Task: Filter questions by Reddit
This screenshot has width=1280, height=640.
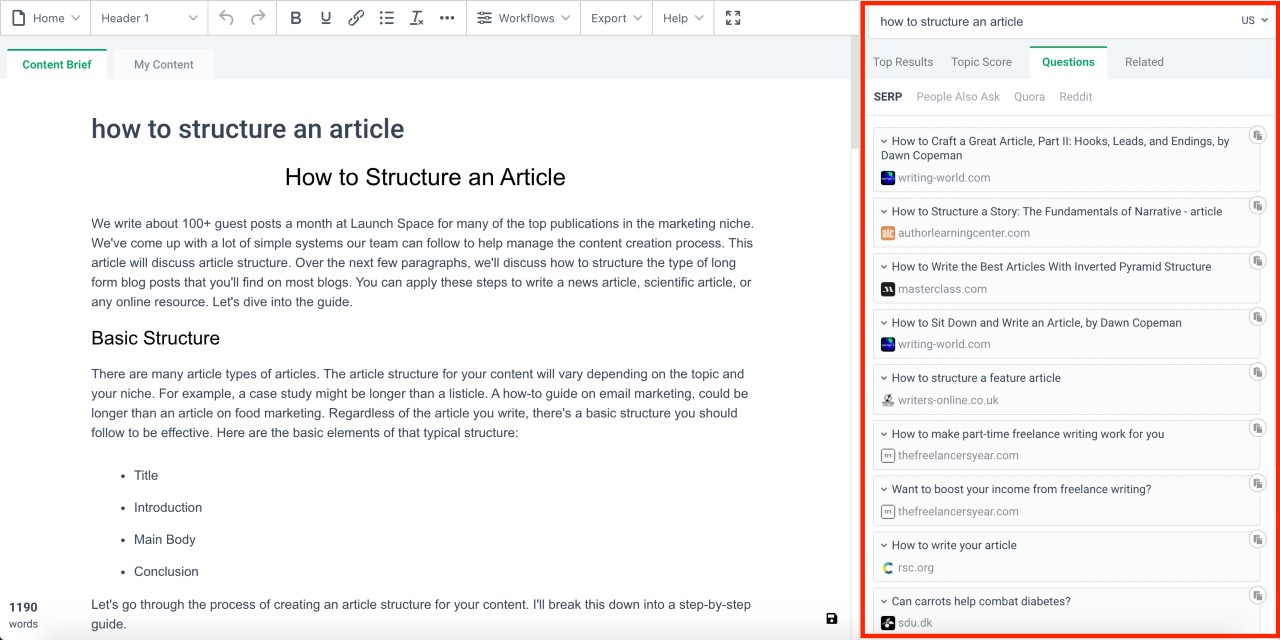Action: [x=1075, y=96]
